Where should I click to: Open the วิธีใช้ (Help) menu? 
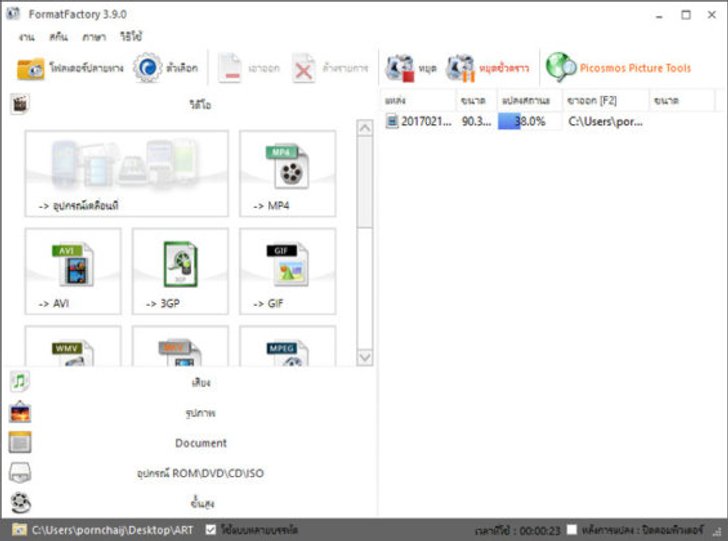[x=131, y=37]
